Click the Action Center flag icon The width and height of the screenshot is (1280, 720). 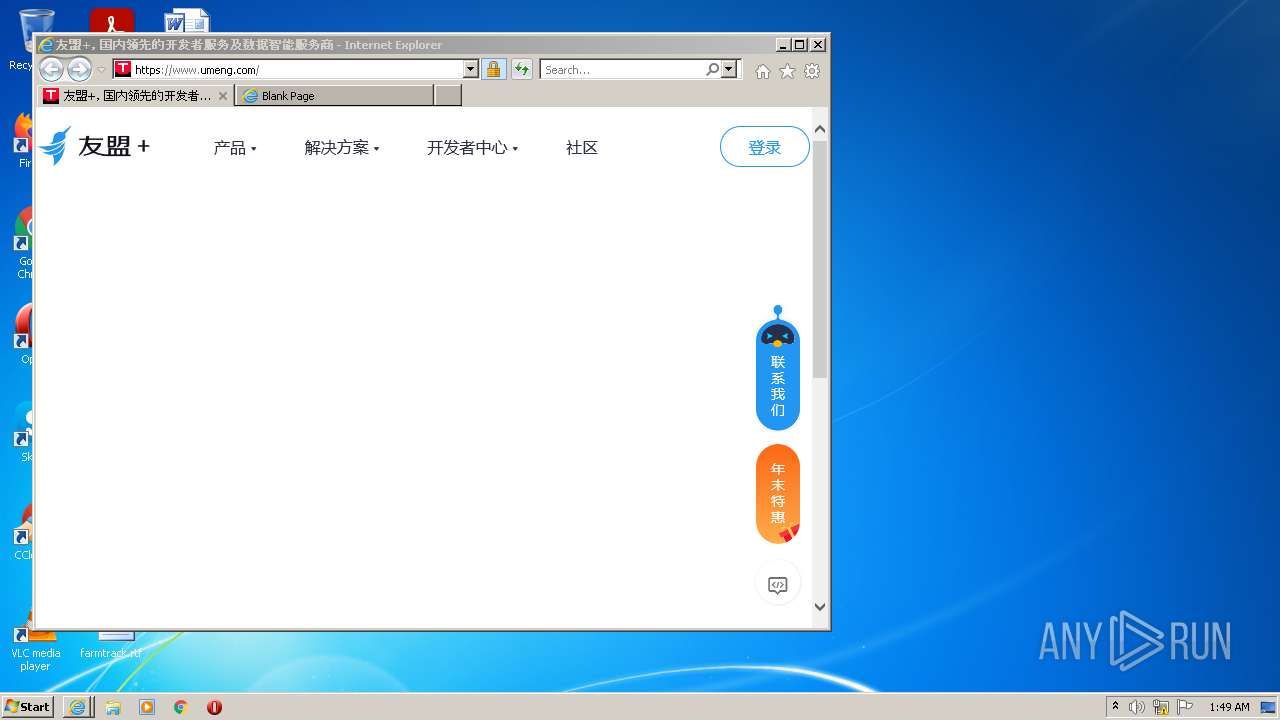(1185, 707)
